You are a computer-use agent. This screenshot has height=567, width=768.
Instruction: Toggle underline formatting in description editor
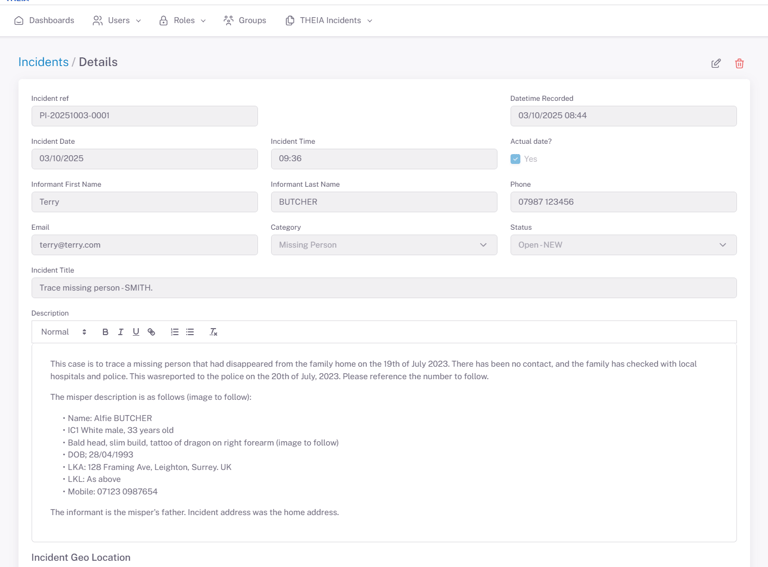[136, 332]
